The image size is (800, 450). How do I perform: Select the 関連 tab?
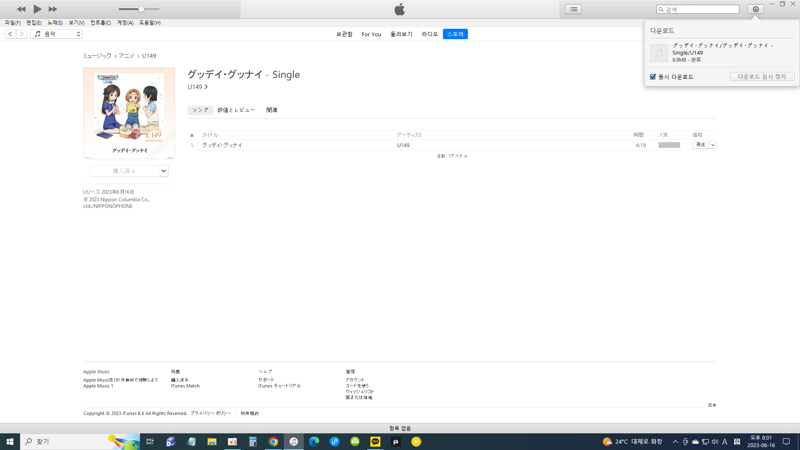click(x=271, y=110)
